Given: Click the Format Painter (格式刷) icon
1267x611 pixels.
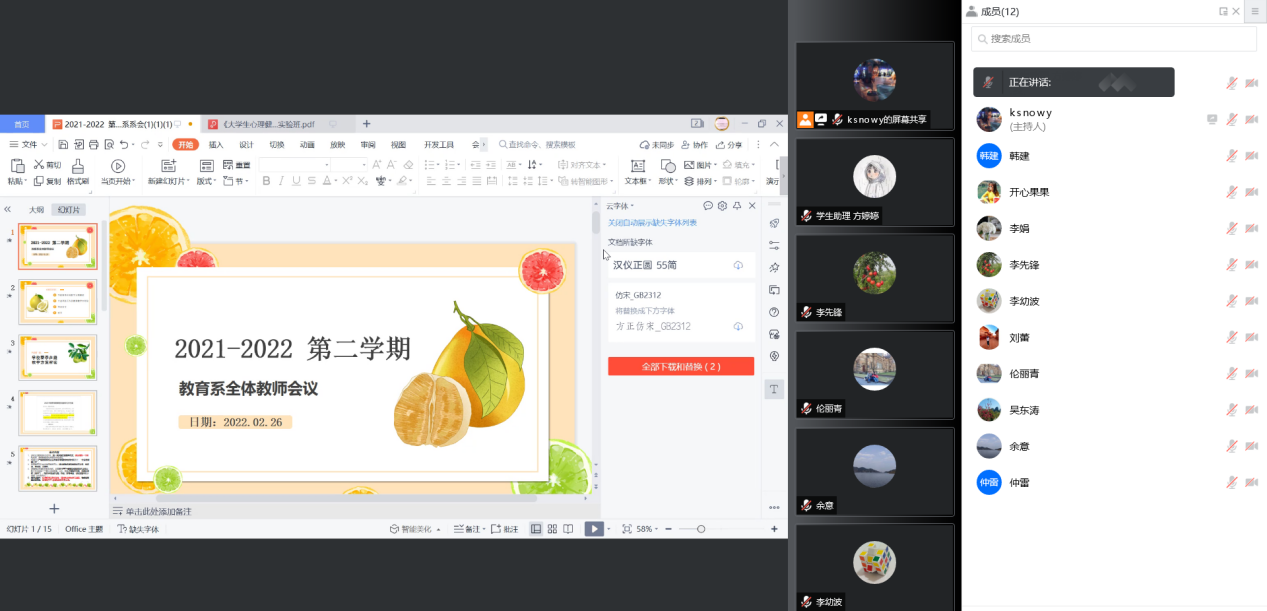Looking at the screenshot, I should (78, 165).
